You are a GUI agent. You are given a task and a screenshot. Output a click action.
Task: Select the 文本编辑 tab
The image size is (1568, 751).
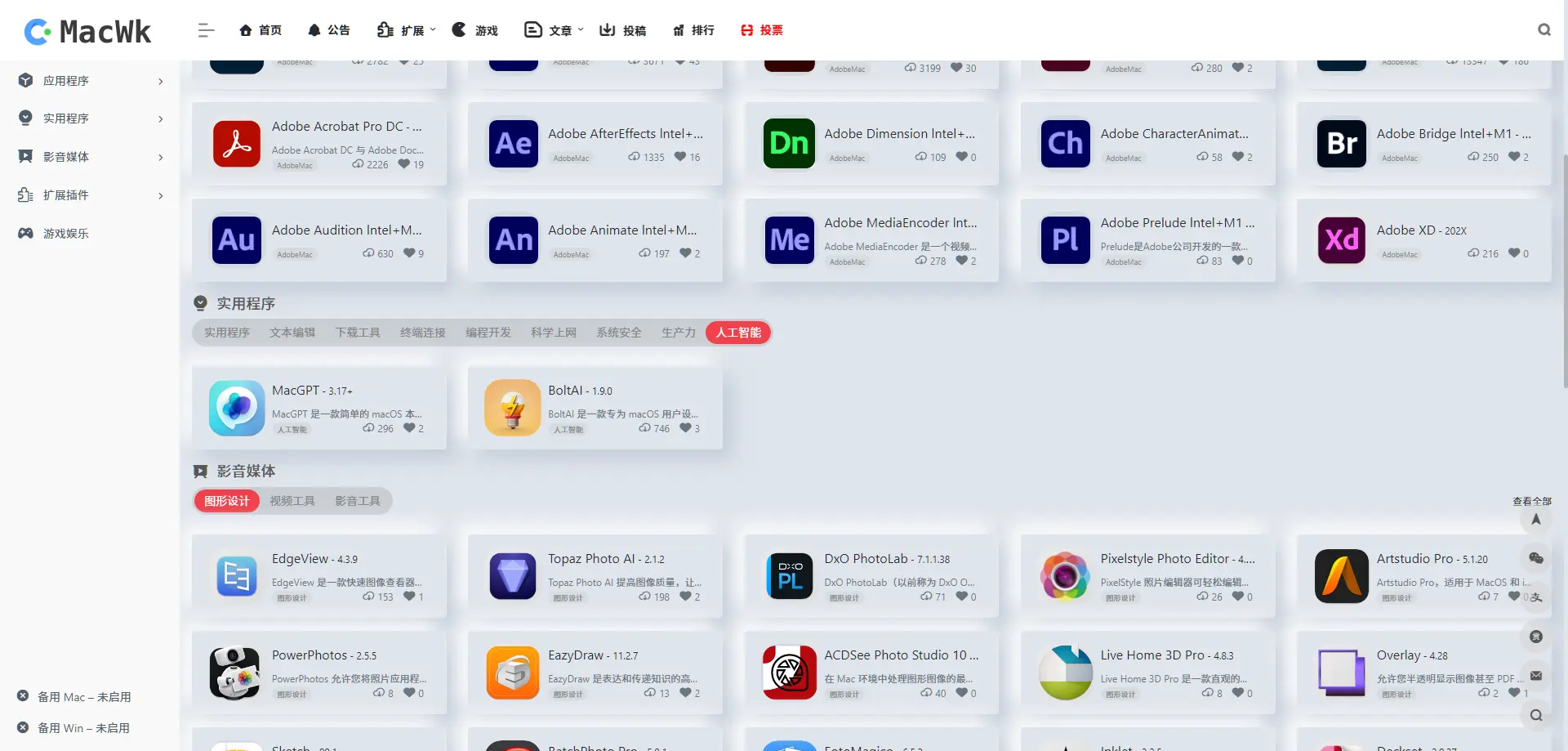click(x=292, y=333)
